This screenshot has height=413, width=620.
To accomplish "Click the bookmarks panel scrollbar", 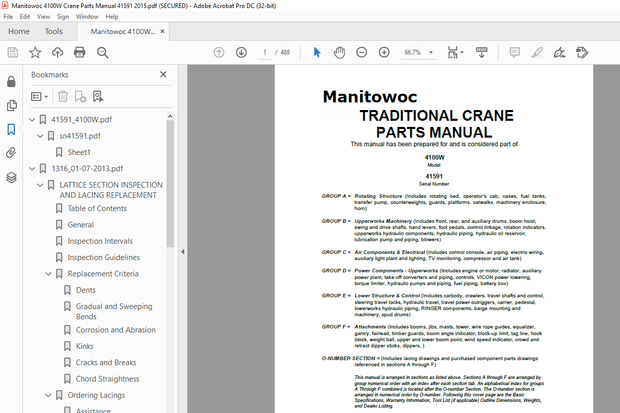I will [x=170, y=184].
